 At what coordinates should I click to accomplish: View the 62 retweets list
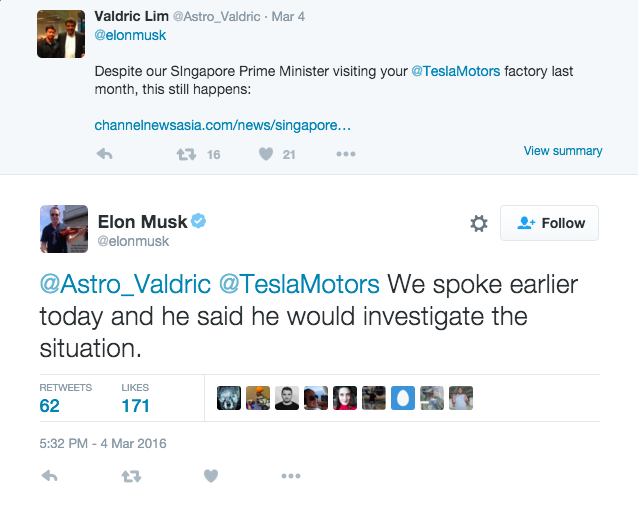click(50, 405)
